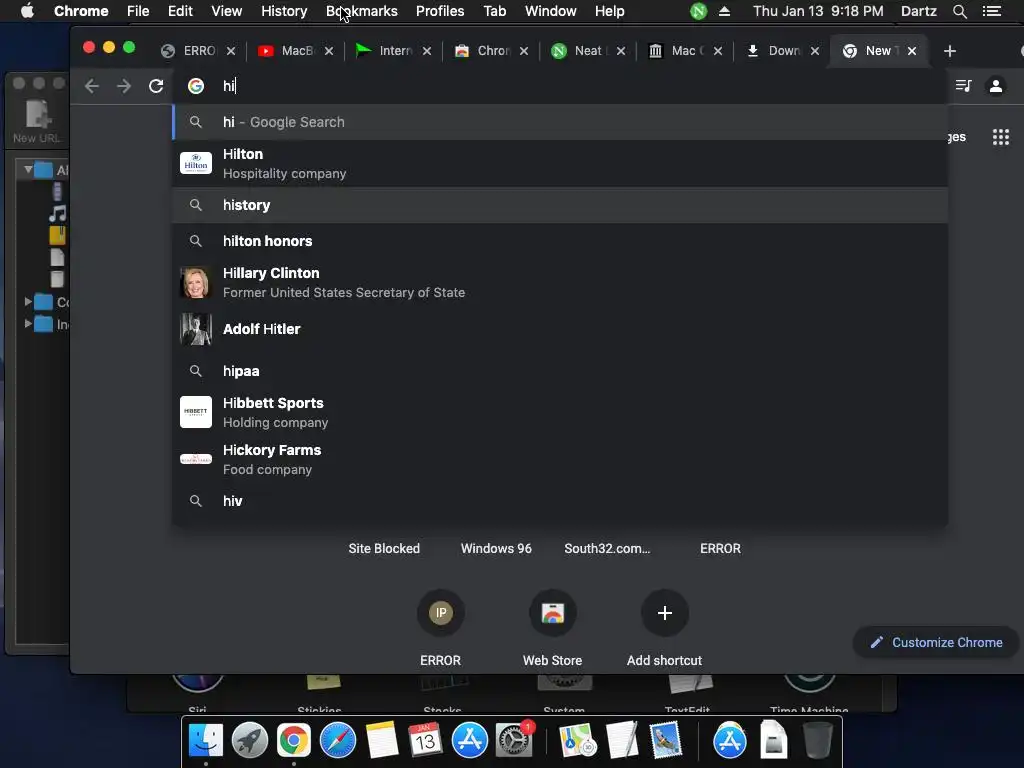The width and height of the screenshot is (1024, 768).
Task: Select 'hi - Google Search' suggestion
Action: click(560, 122)
